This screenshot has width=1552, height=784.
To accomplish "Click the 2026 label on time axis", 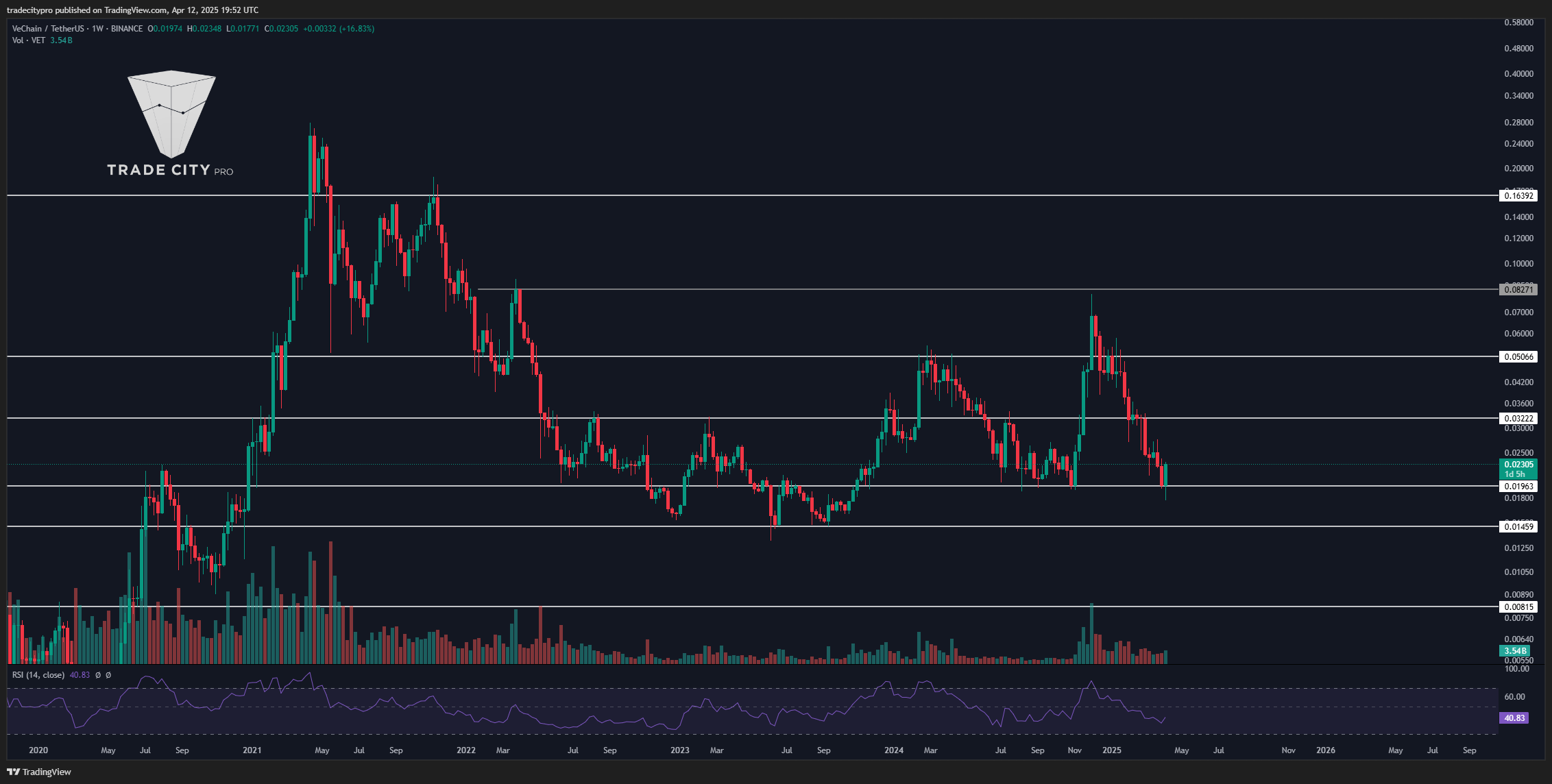I will point(1326,750).
